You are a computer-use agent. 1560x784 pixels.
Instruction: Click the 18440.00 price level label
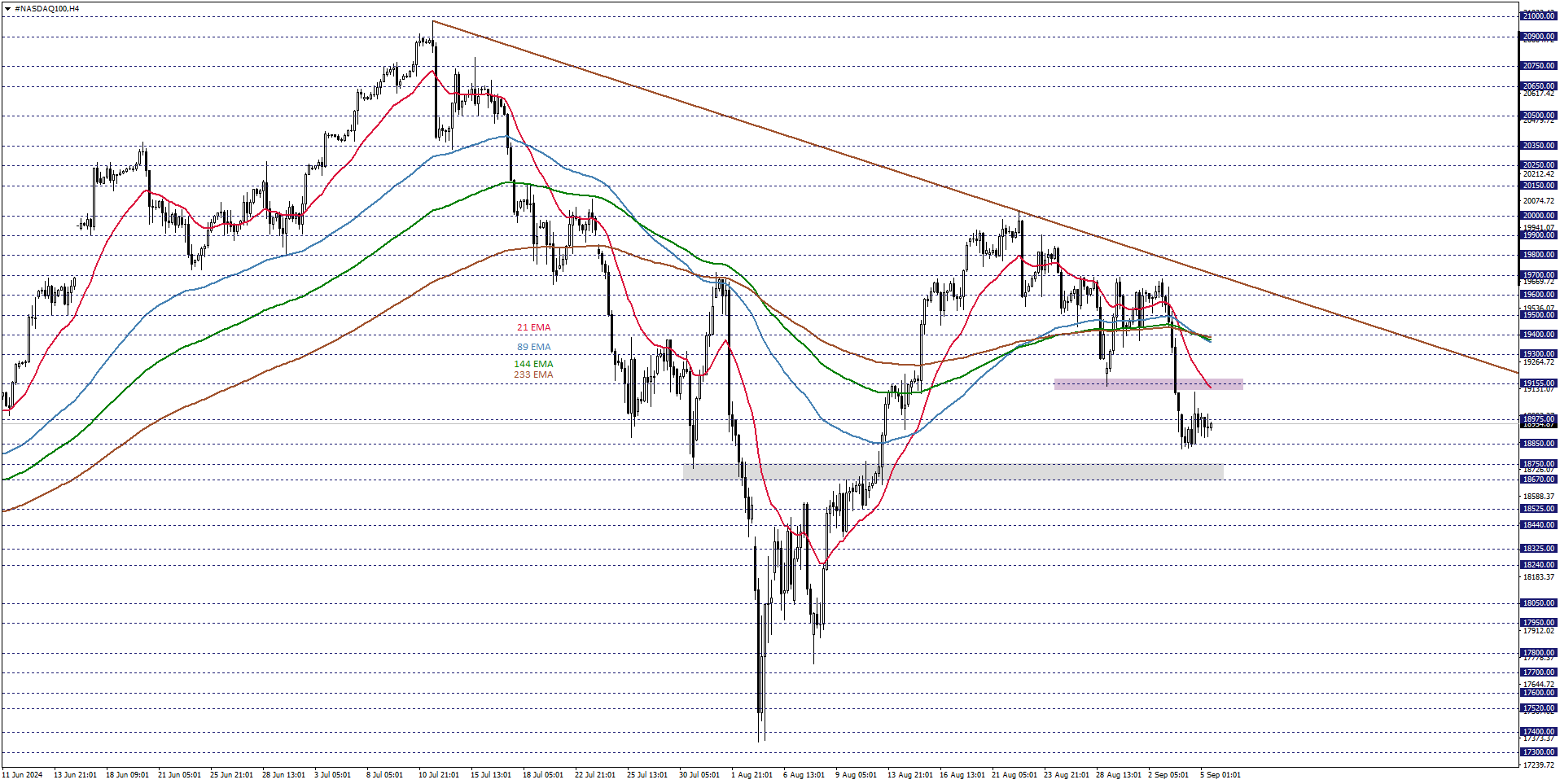tap(1538, 525)
